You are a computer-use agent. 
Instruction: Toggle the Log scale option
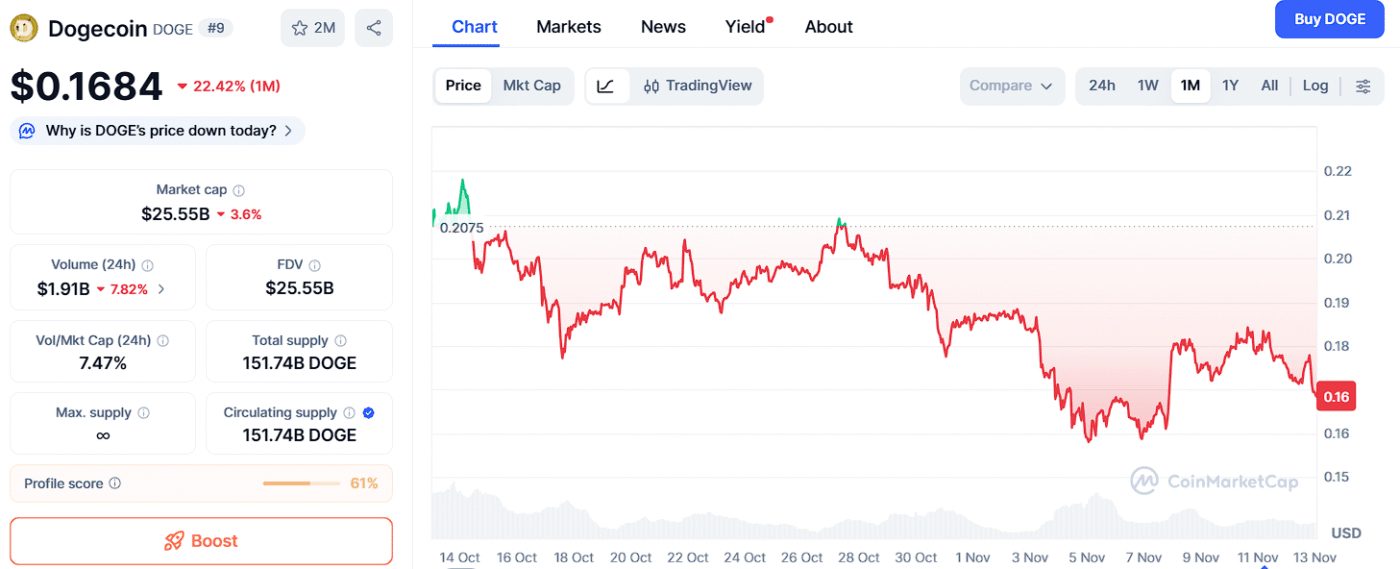click(x=1315, y=86)
